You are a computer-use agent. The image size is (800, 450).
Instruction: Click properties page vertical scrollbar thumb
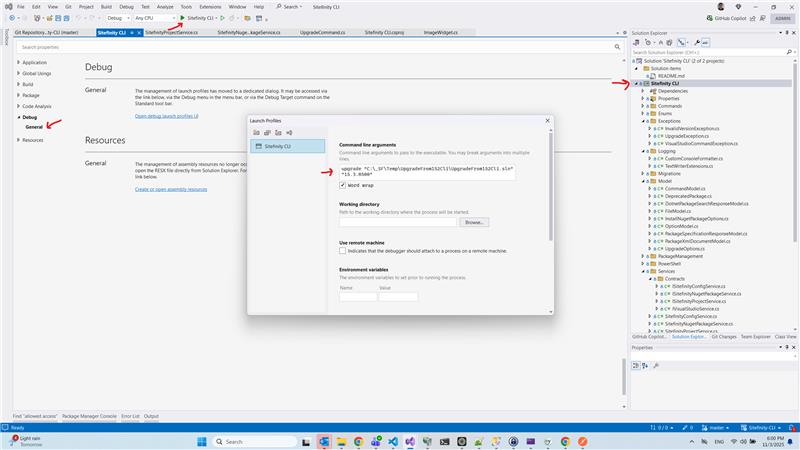(623, 377)
